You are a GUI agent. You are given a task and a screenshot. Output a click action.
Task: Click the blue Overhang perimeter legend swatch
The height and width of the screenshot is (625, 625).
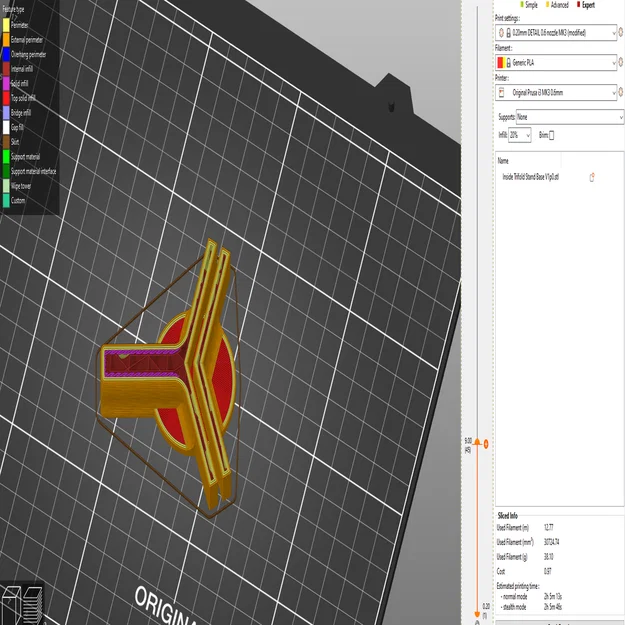pos(6,54)
